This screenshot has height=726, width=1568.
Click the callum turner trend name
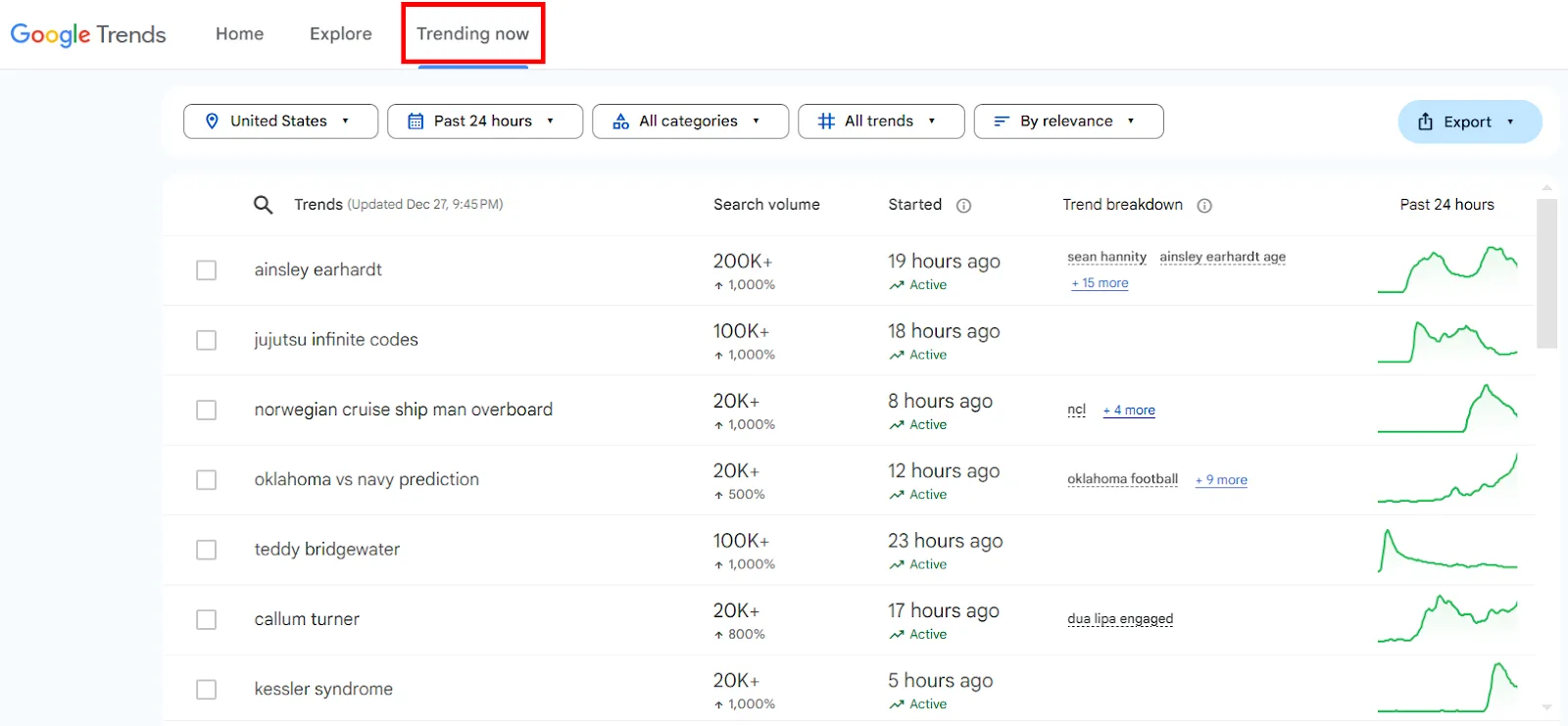(307, 619)
